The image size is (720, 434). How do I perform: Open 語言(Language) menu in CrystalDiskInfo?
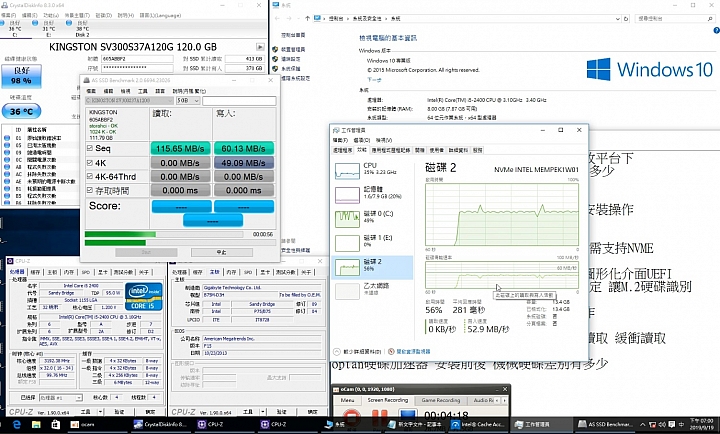pos(160,15)
